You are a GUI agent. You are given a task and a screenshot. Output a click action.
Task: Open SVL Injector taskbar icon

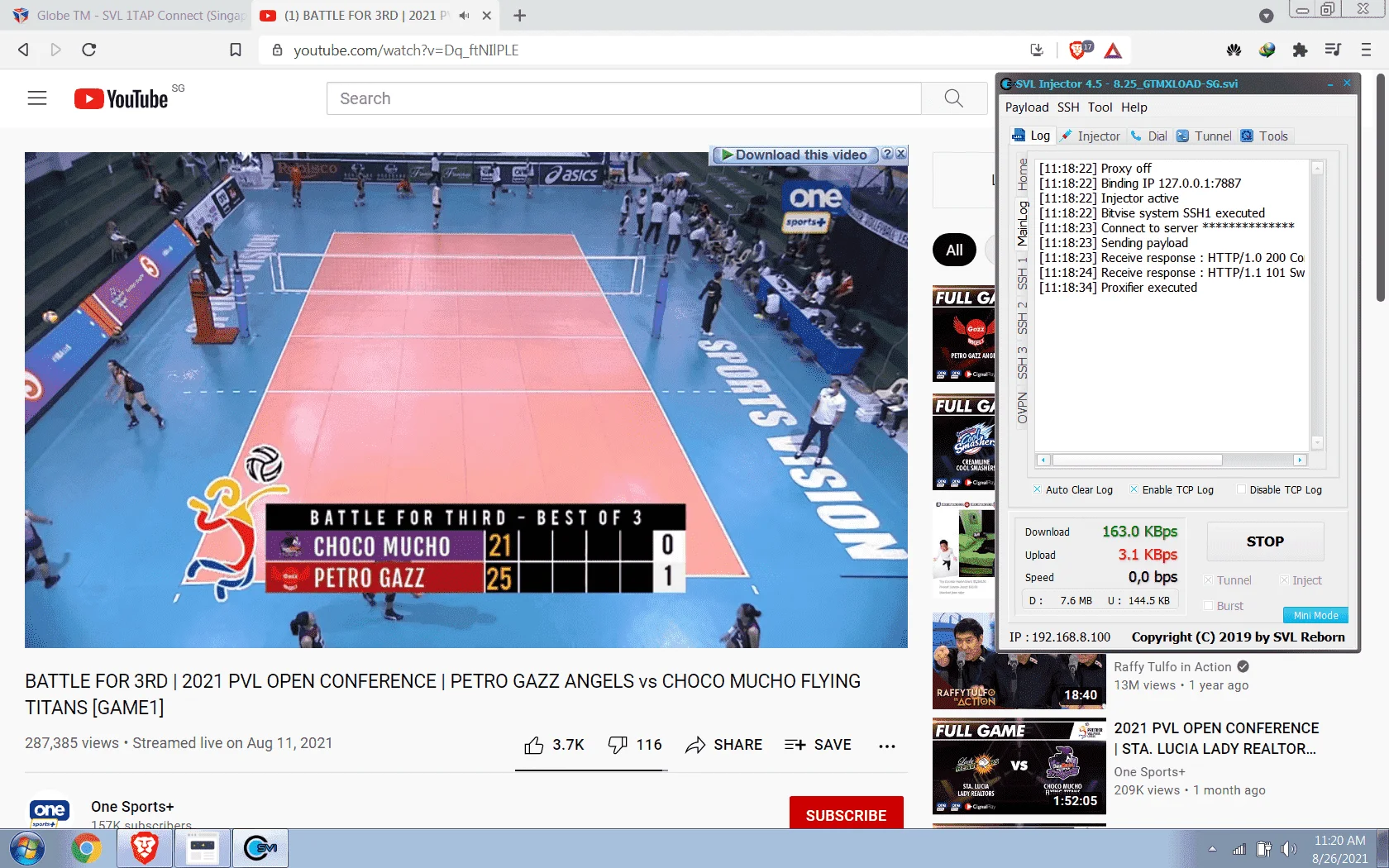coord(260,848)
